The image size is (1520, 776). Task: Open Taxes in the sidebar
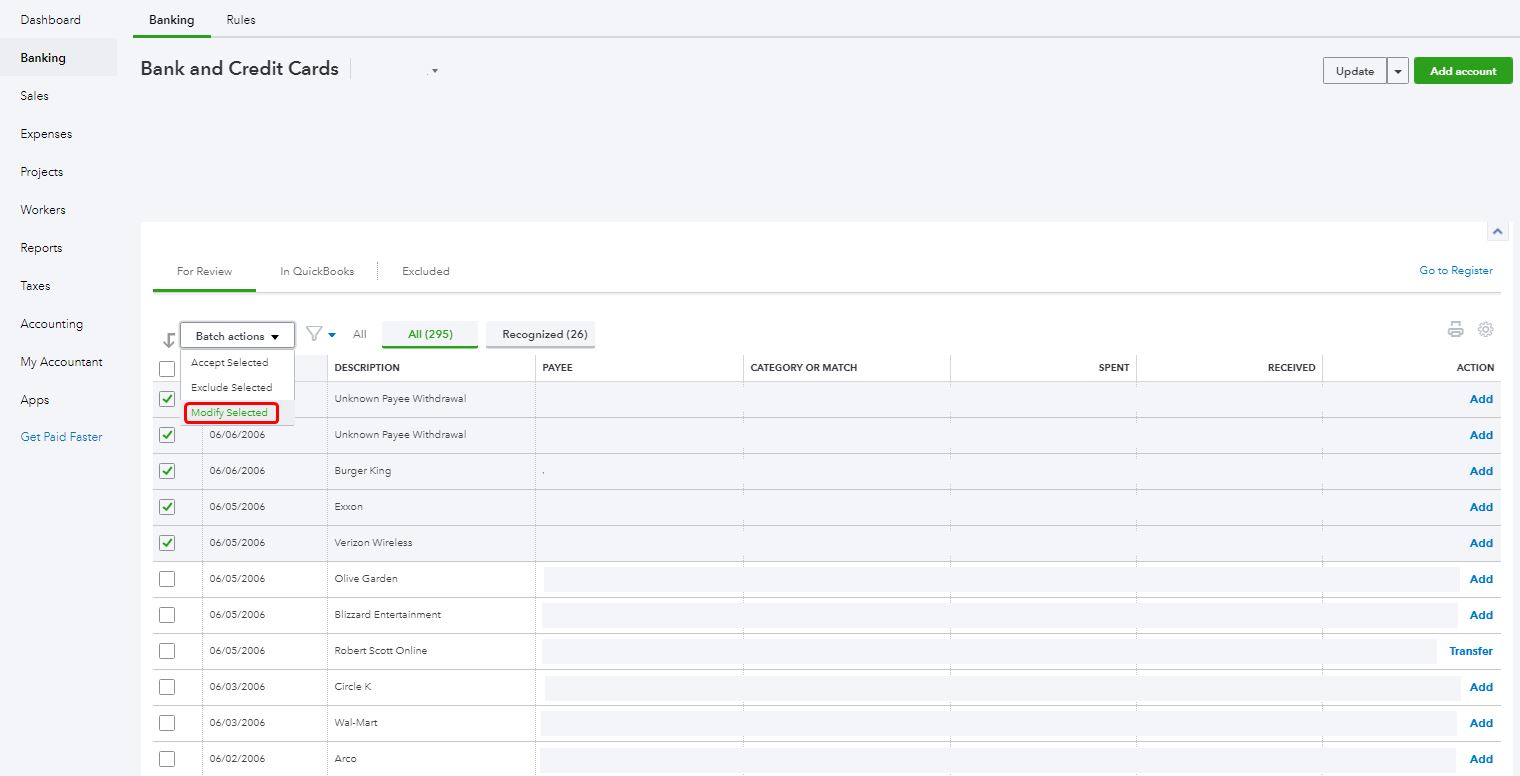pos(35,286)
